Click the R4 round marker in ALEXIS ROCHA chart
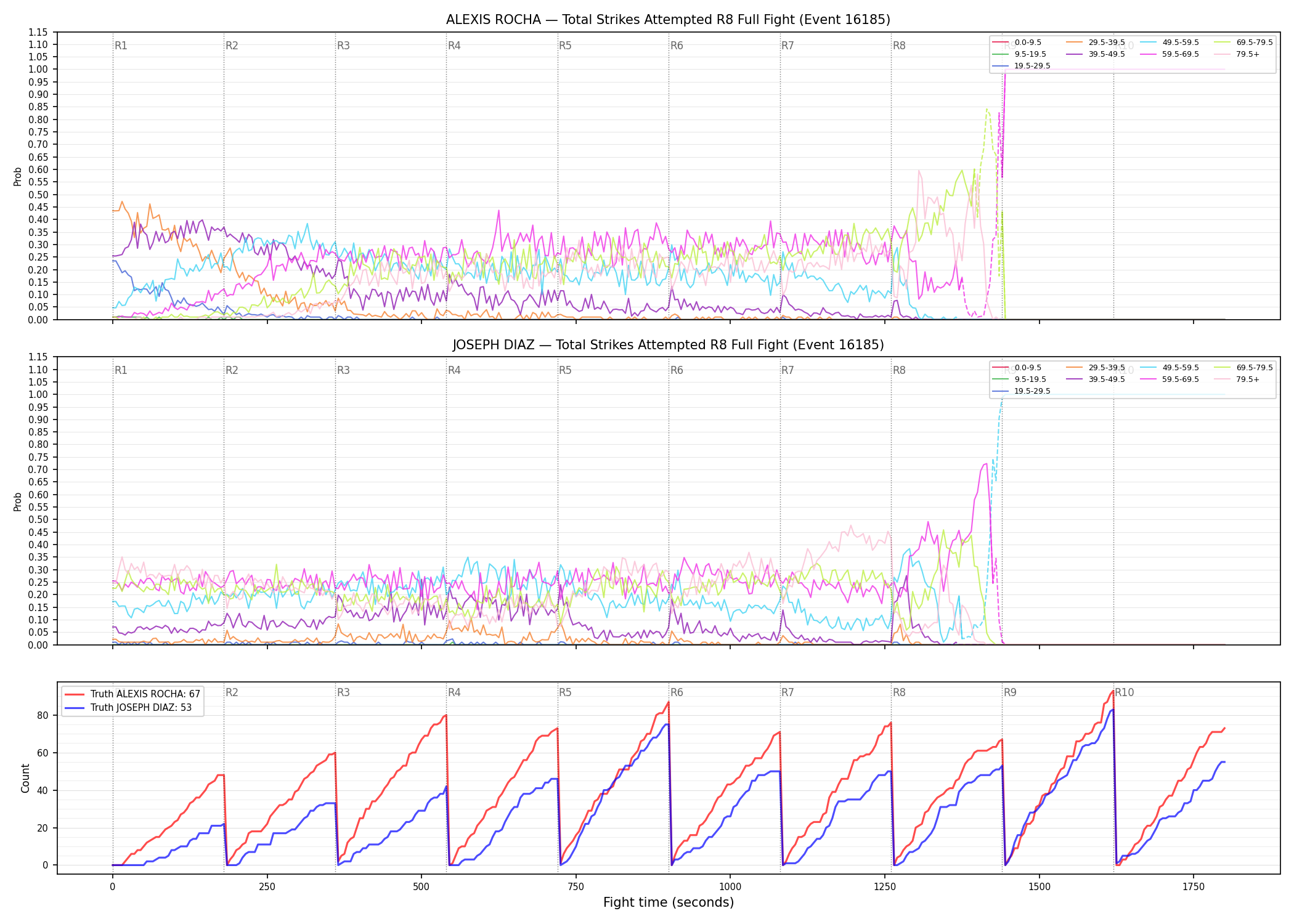The height and width of the screenshot is (924, 1294). 454,46
